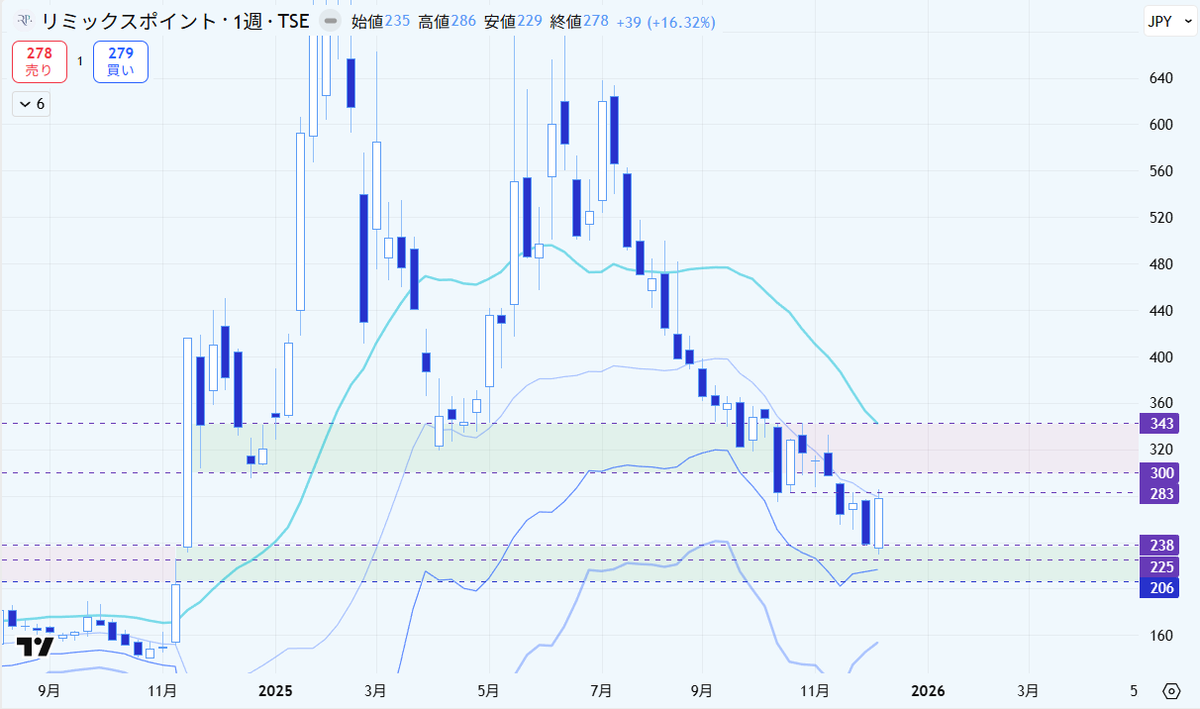Click the 安値229 low value

pos(512,21)
